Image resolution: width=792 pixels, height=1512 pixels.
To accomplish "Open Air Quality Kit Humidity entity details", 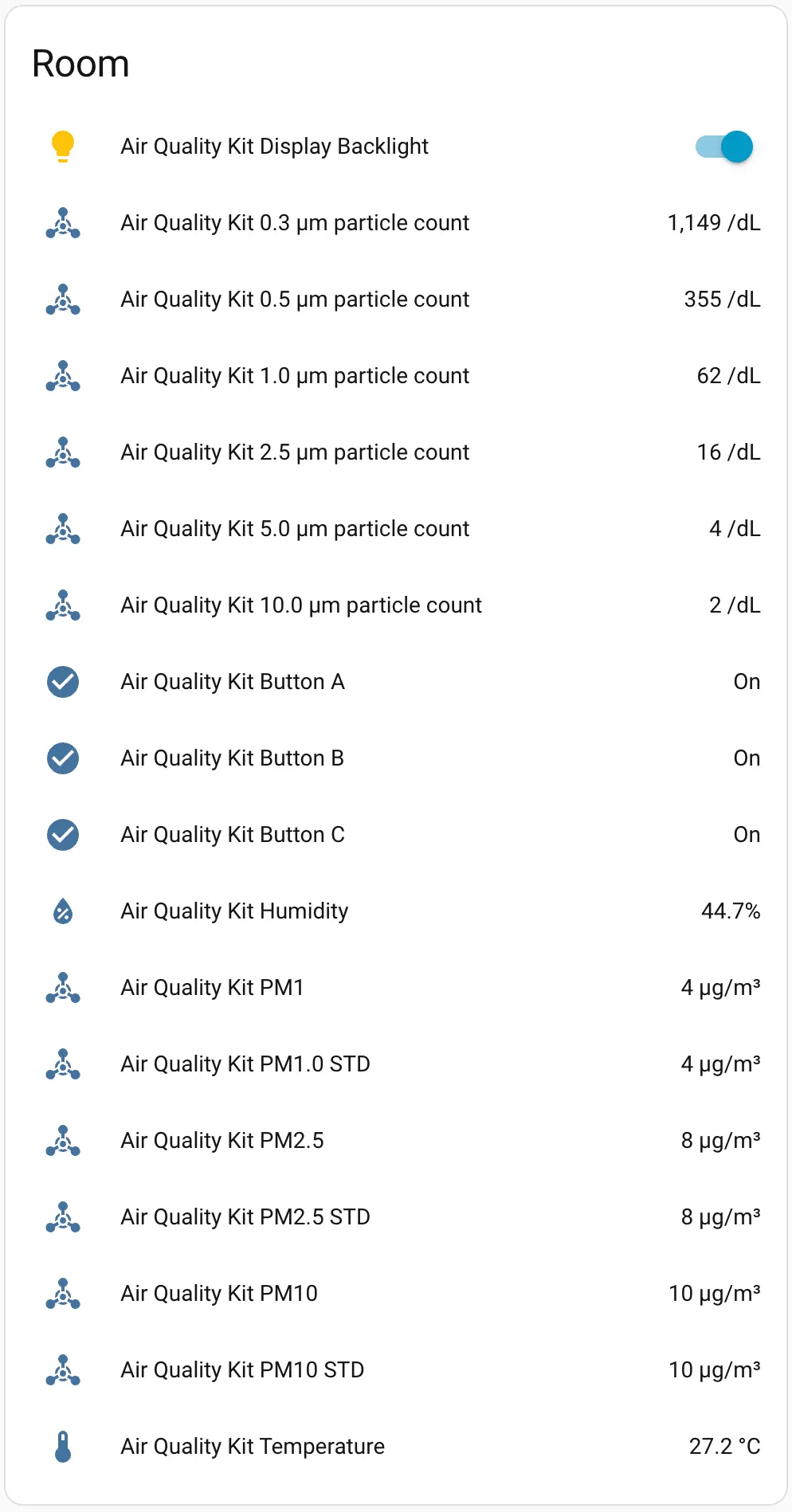I will click(x=234, y=911).
